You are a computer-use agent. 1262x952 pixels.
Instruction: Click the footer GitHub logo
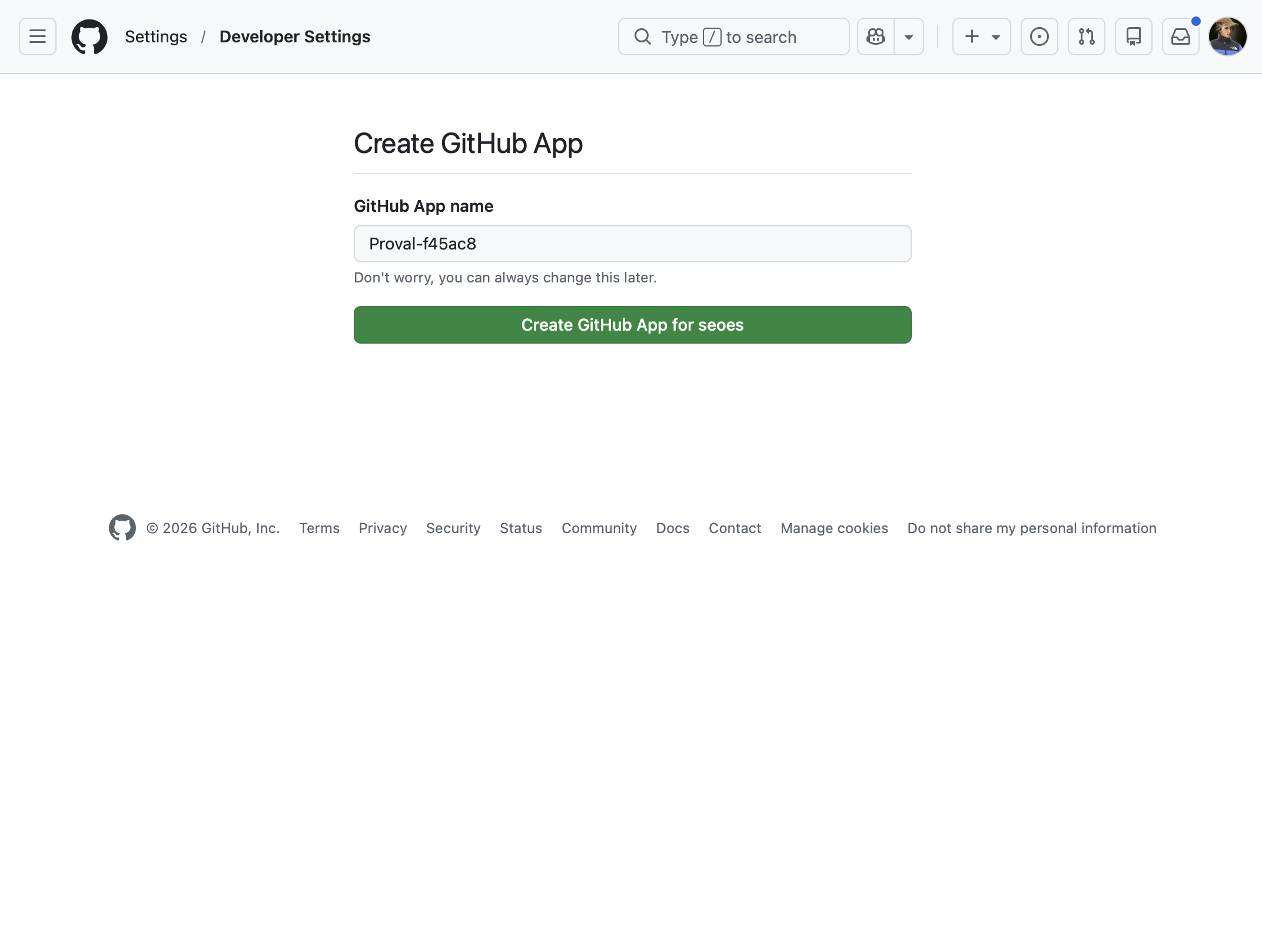122,528
